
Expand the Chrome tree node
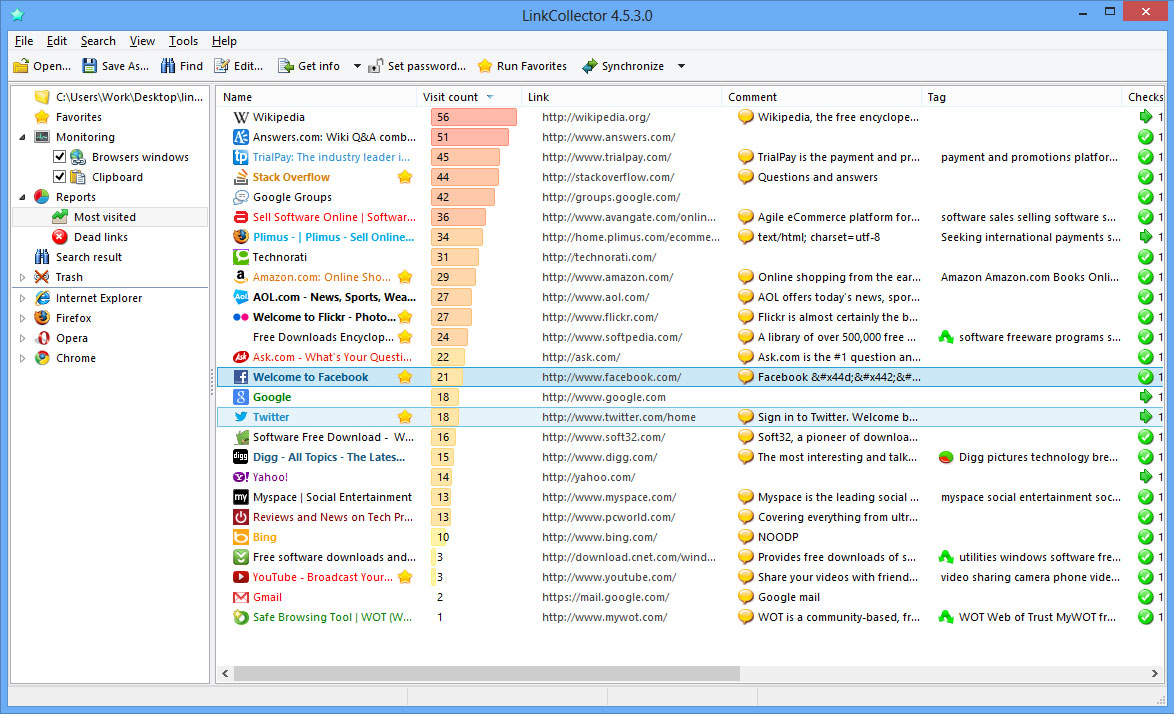click(24, 357)
